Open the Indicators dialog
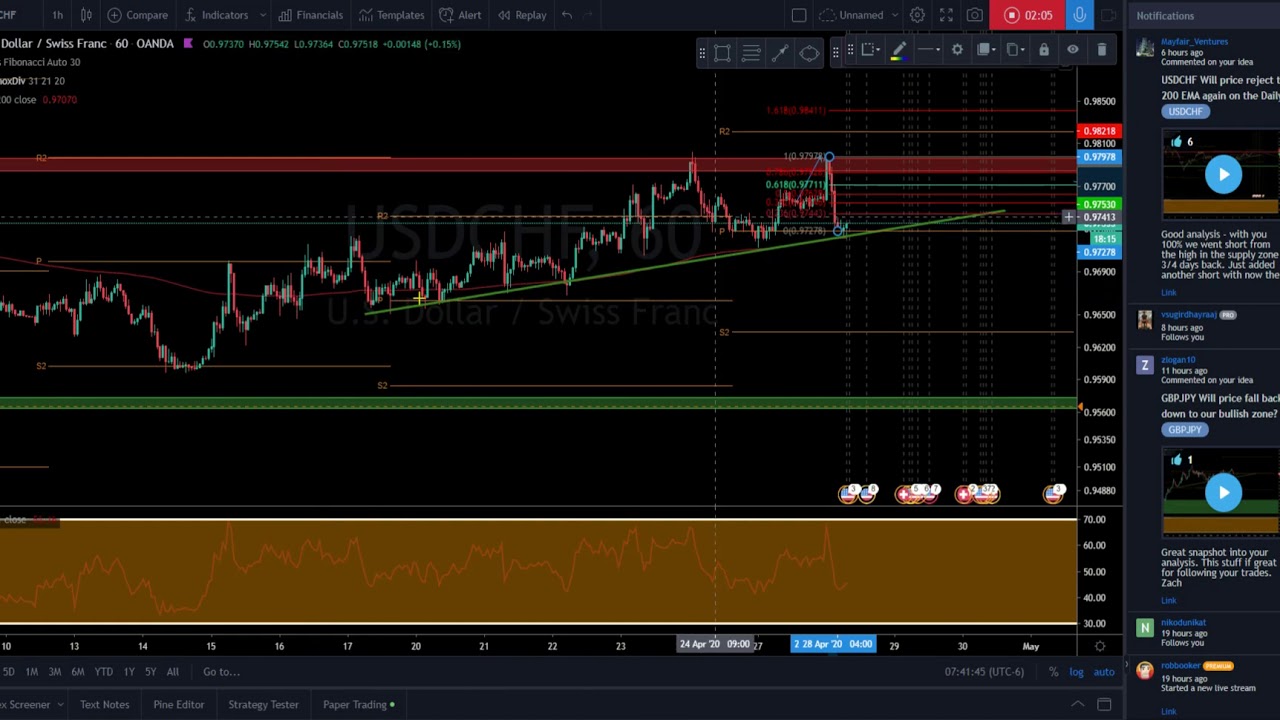This screenshot has width=1280, height=720. (215, 15)
